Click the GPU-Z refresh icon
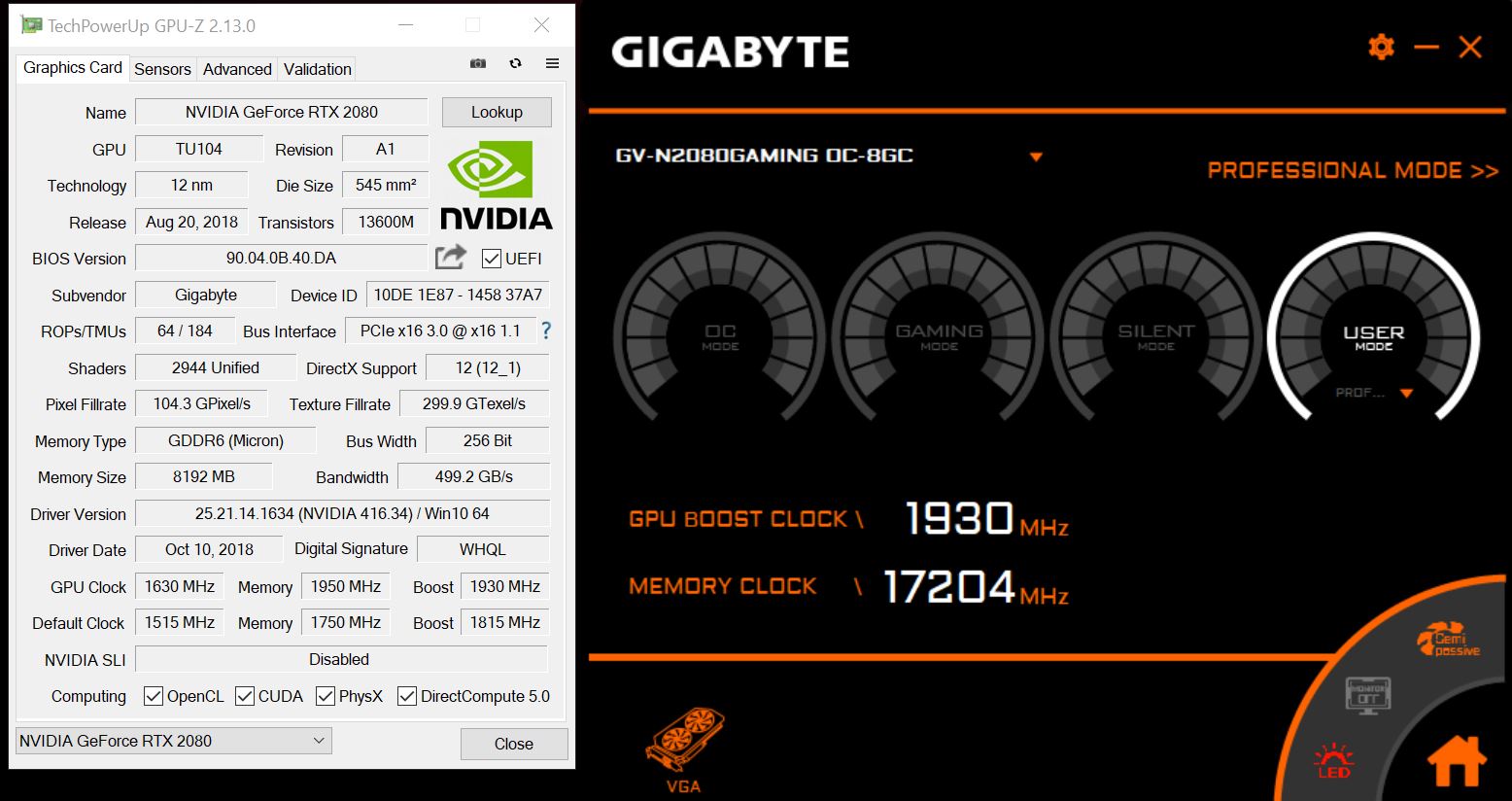Image resolution: width=1512 pixels, height=801 pixels. coord(516,63)
